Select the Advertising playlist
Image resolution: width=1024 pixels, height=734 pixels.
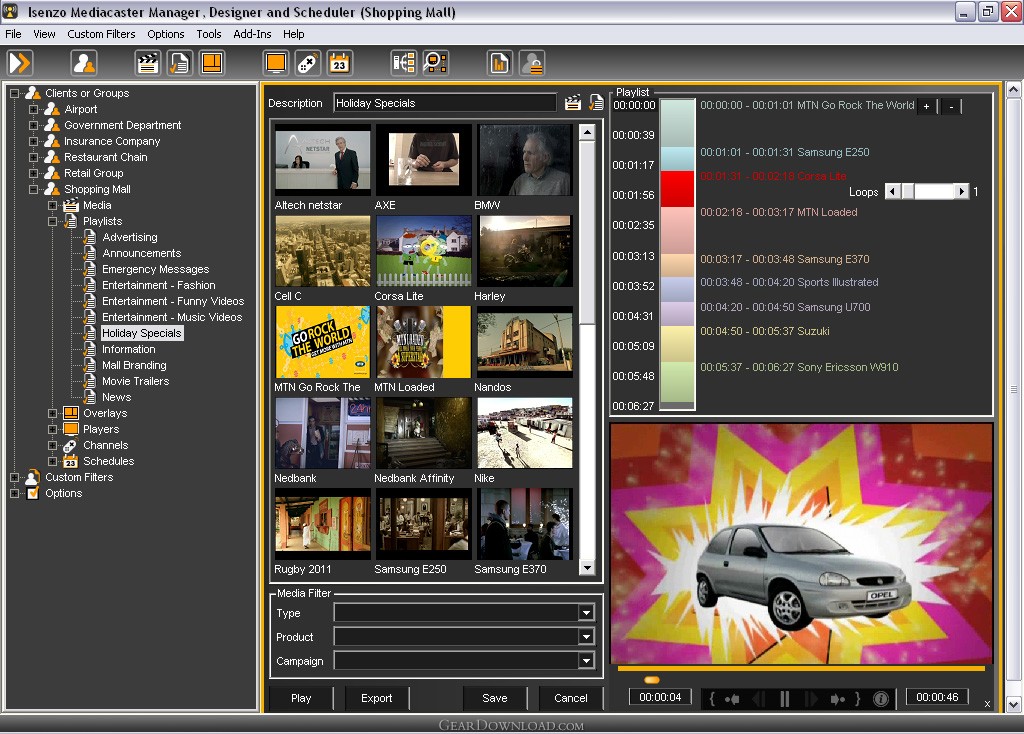click(x=129, y=237)
